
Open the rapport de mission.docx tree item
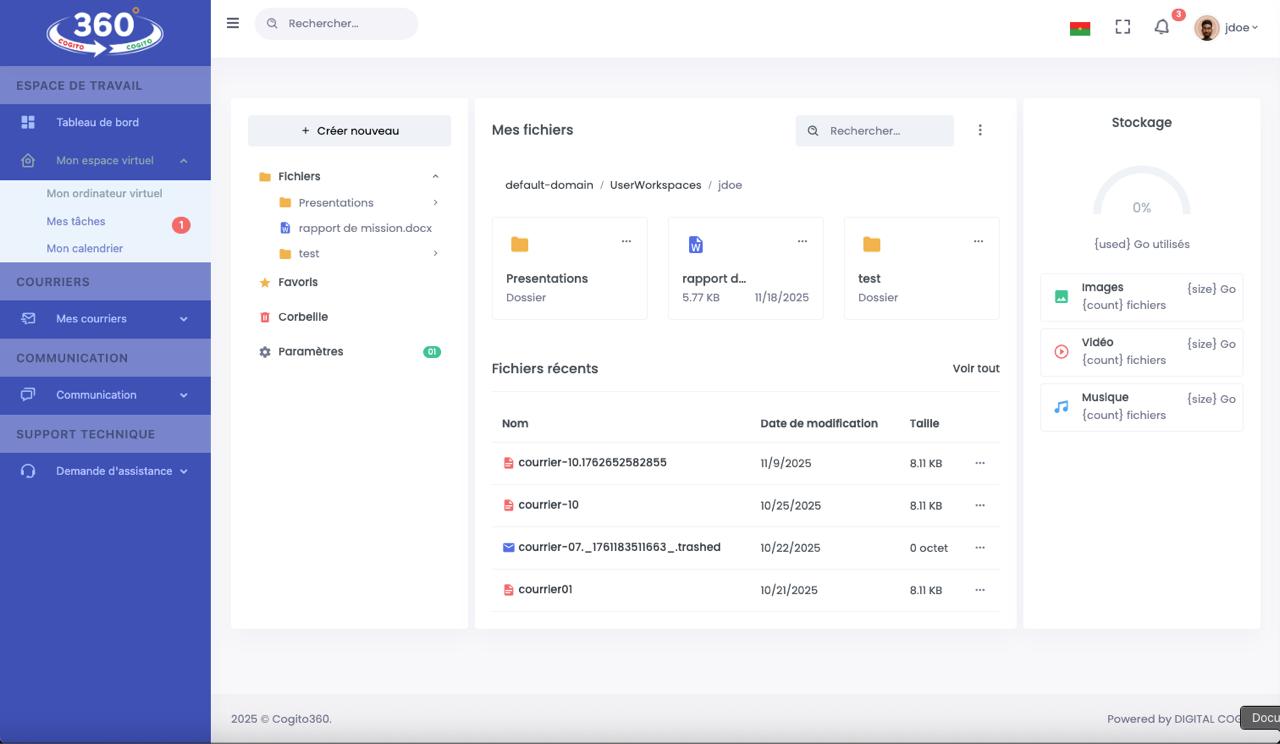pos(365,228)
